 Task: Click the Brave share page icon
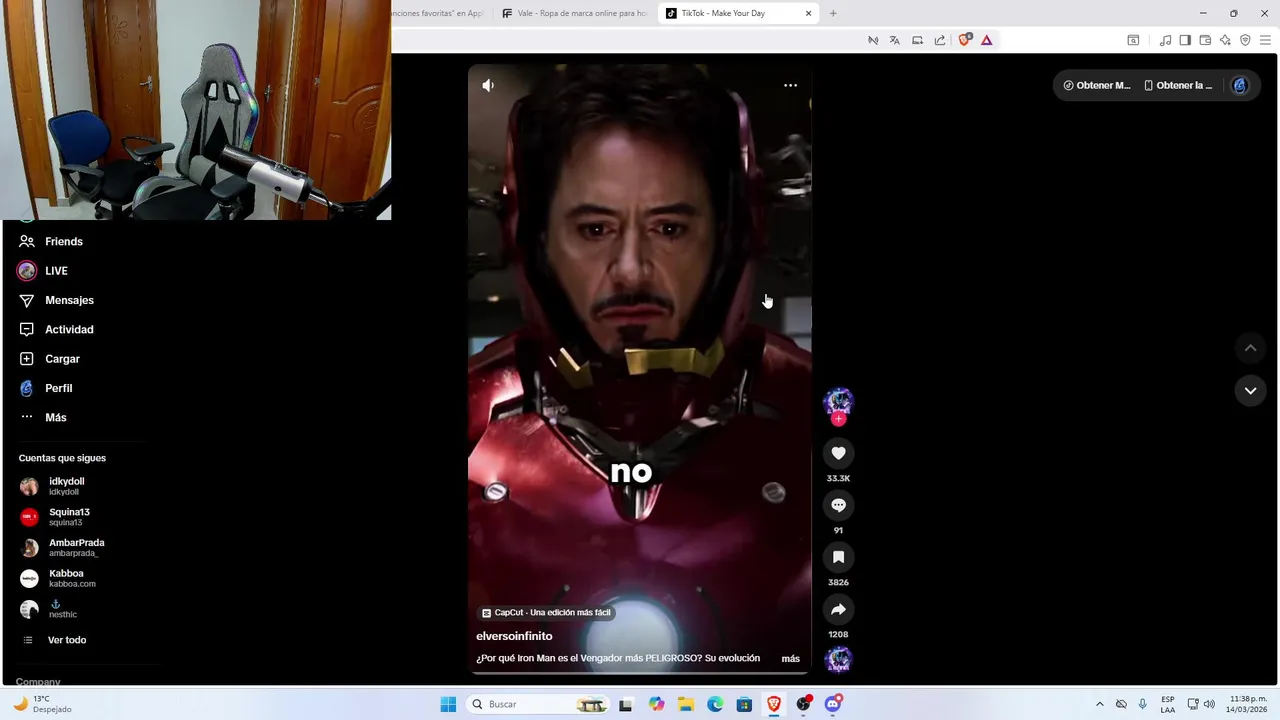coord(940,40)
